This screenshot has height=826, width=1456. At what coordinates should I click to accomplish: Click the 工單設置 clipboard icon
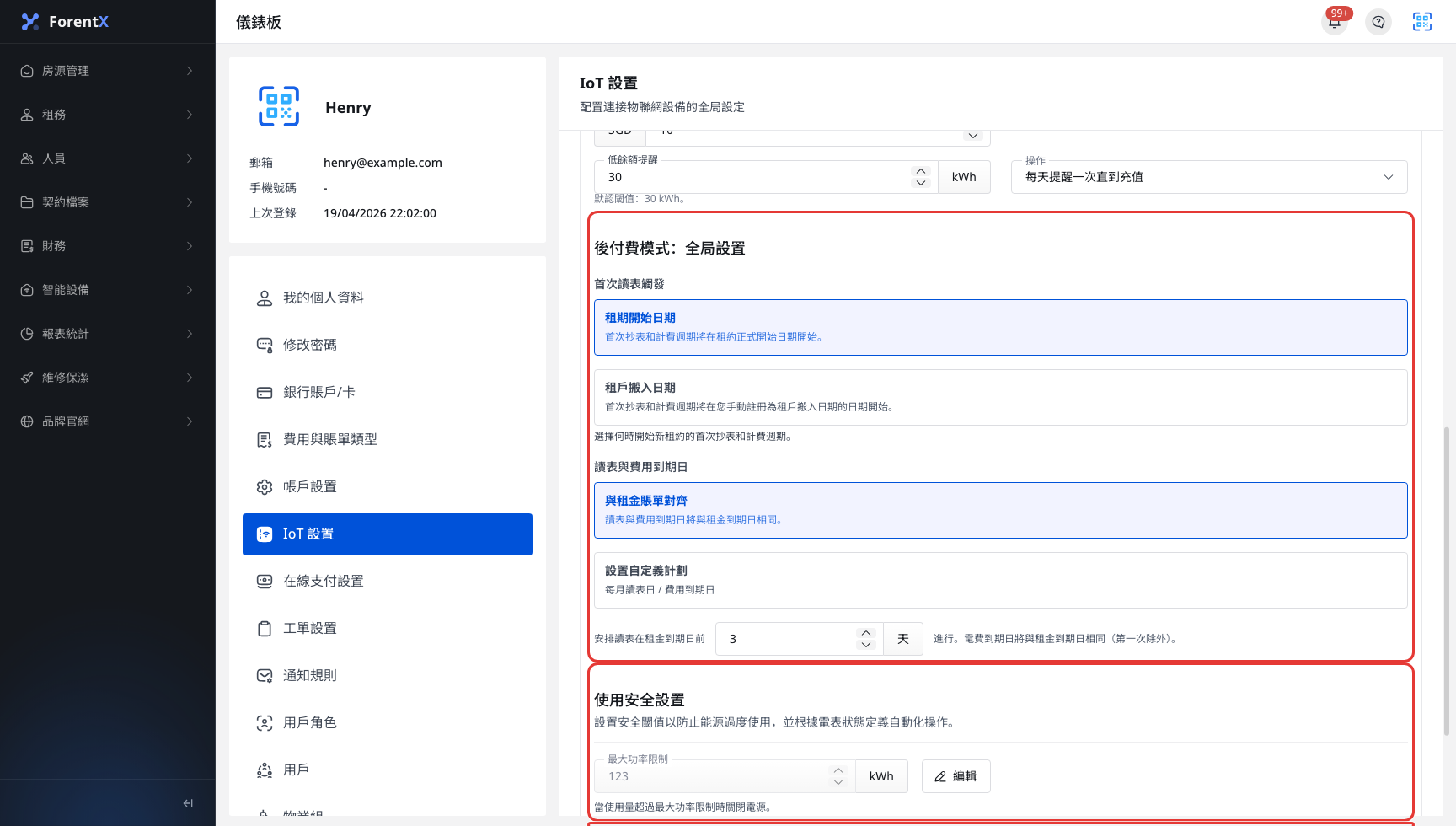coord(265,629)
